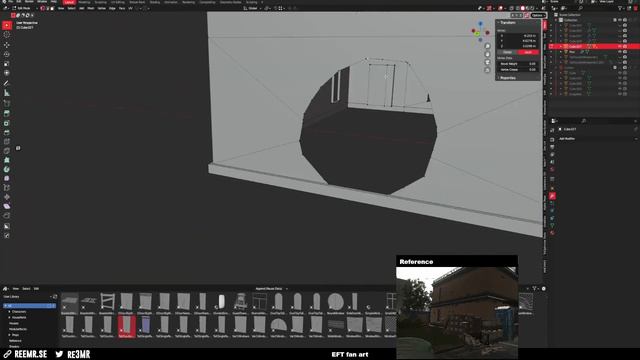Enable vertex select mode
Viewport: 640px width, 360px height.
coord(42,8)
